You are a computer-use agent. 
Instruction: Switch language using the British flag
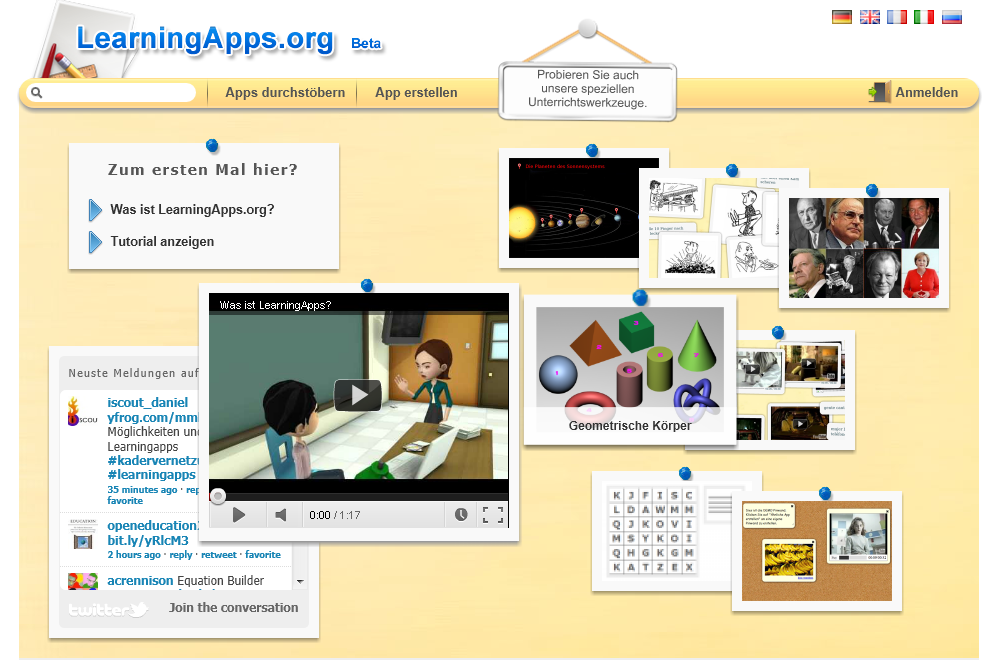[x=869, y=17]
